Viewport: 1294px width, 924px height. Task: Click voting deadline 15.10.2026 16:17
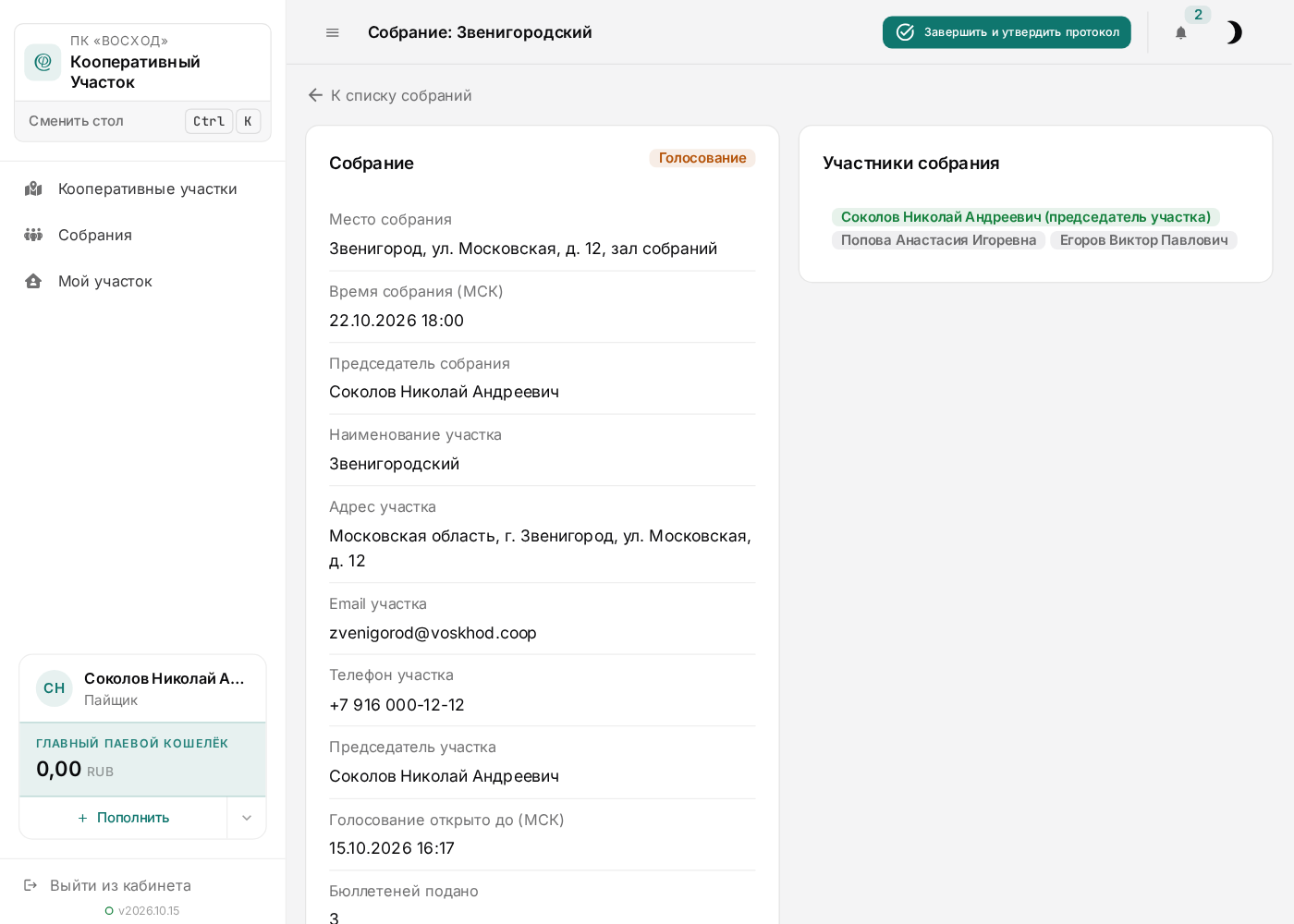pos(392,848)
